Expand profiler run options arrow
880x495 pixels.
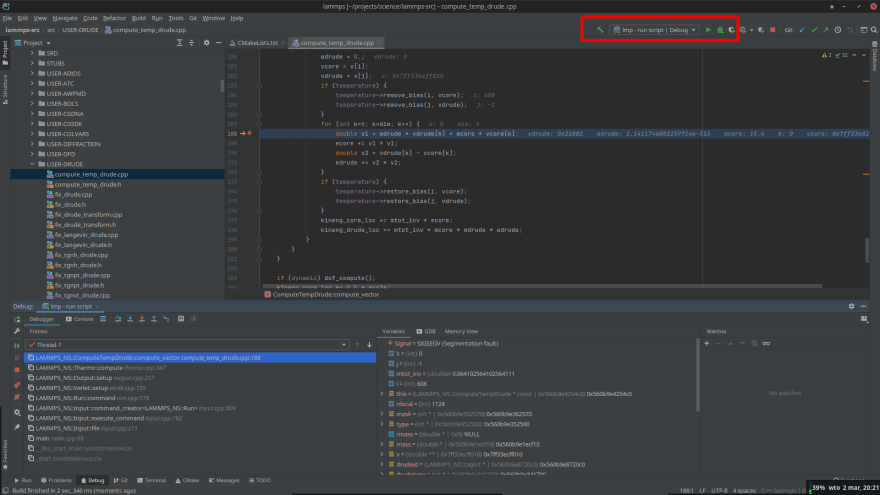coord(751,30)
